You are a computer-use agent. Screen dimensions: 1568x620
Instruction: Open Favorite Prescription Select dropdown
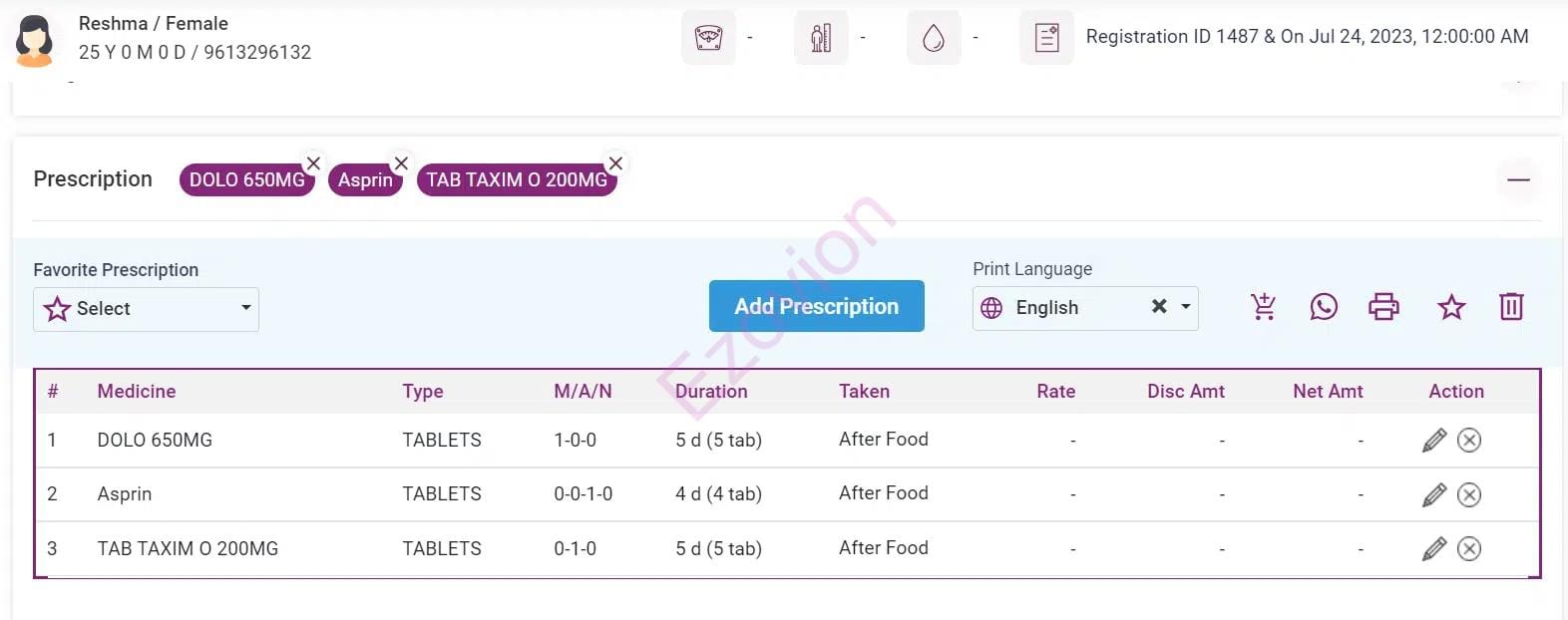[x=146, y=309]
